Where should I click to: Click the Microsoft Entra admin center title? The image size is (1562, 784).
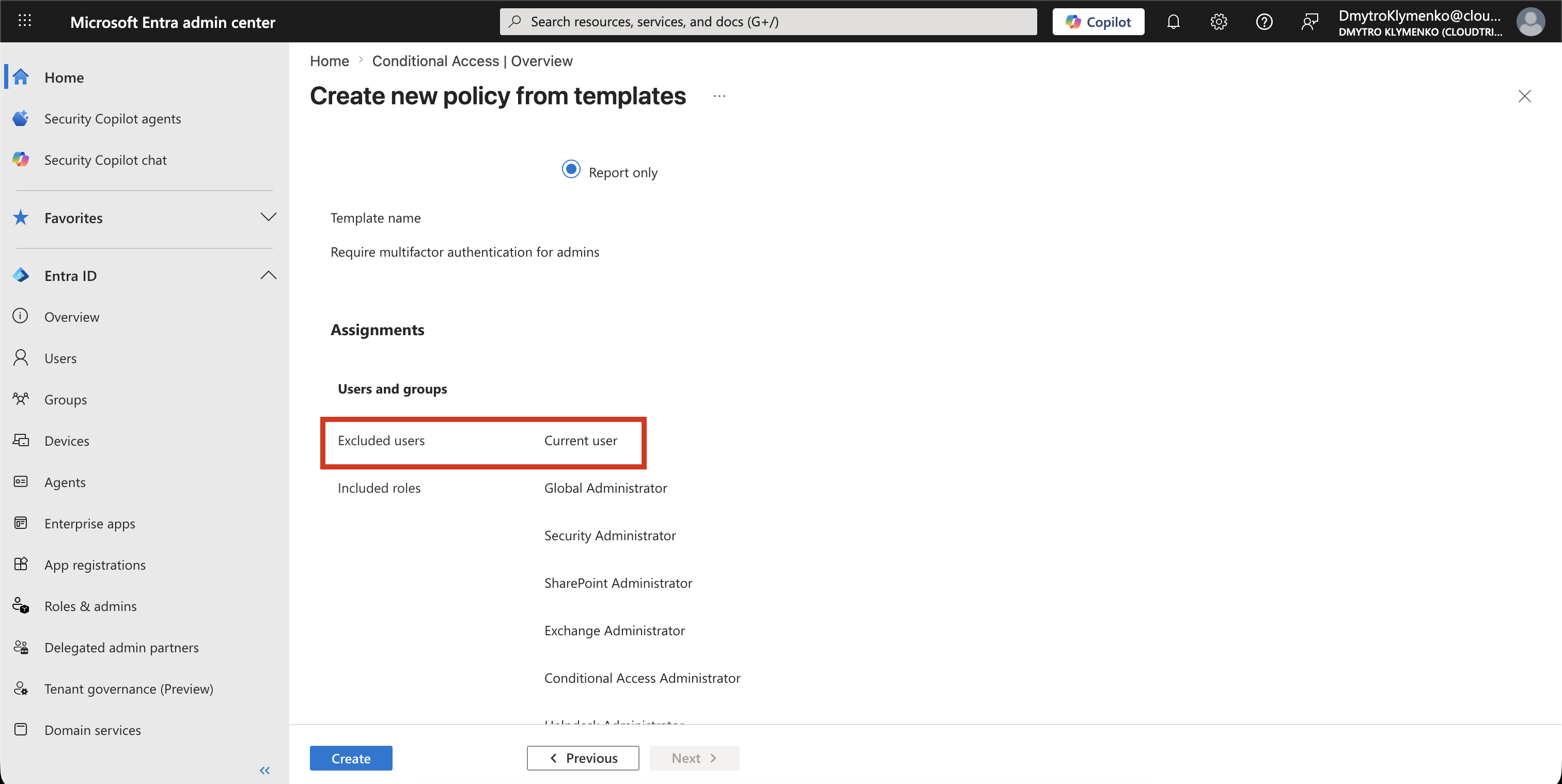(173, 22)
